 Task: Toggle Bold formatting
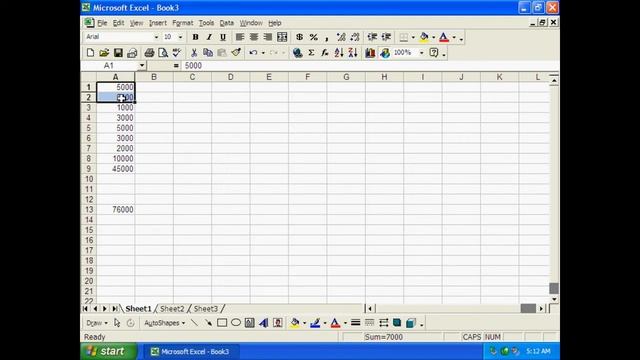pyautogui.click(x=196, y=37)
